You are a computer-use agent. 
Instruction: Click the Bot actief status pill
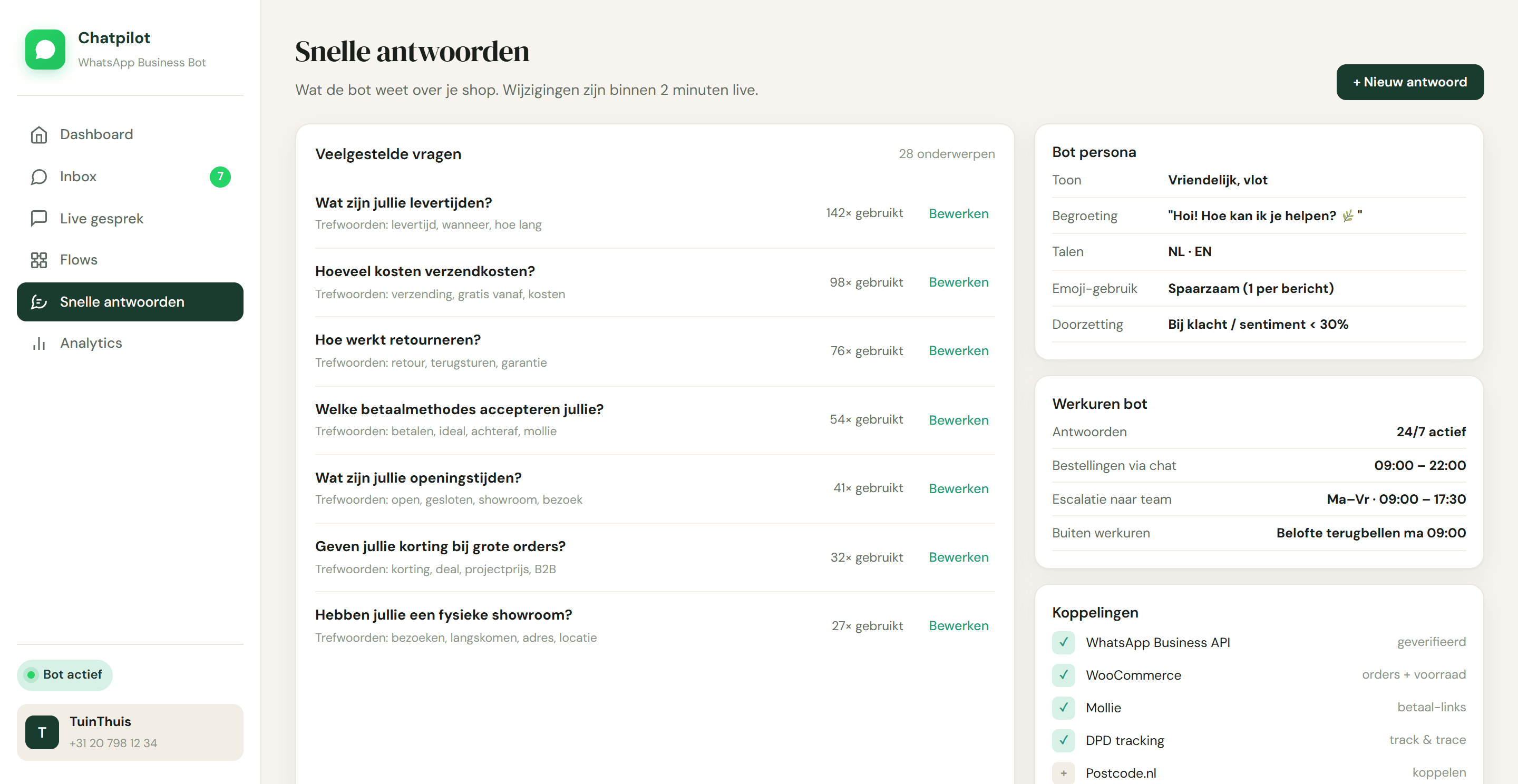click(x=65, y=675)
